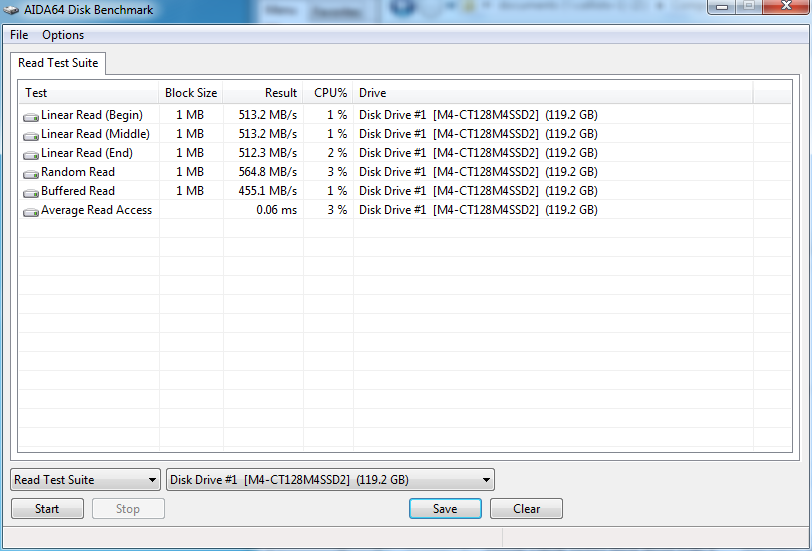812x551 pixels.
Task: Minimize the AIDA64 Disk Benchmark window
Action: (x=722, y=7)
